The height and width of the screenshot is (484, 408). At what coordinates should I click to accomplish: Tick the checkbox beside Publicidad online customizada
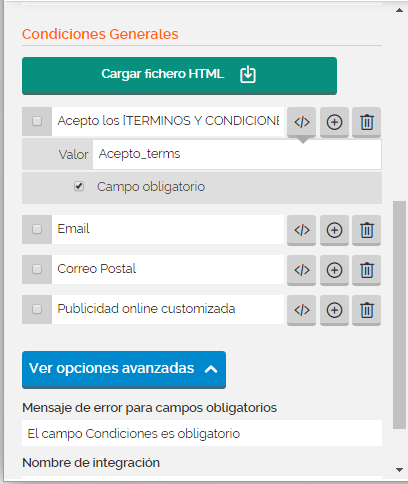pos(37,309)
